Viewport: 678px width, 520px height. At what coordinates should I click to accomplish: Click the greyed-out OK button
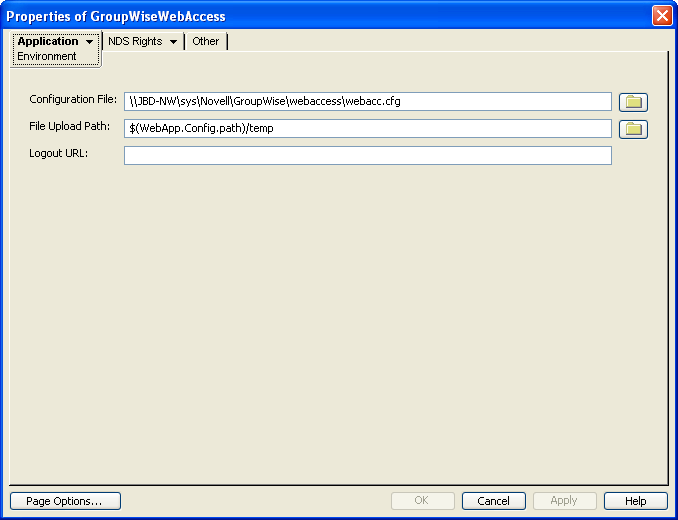422,501
